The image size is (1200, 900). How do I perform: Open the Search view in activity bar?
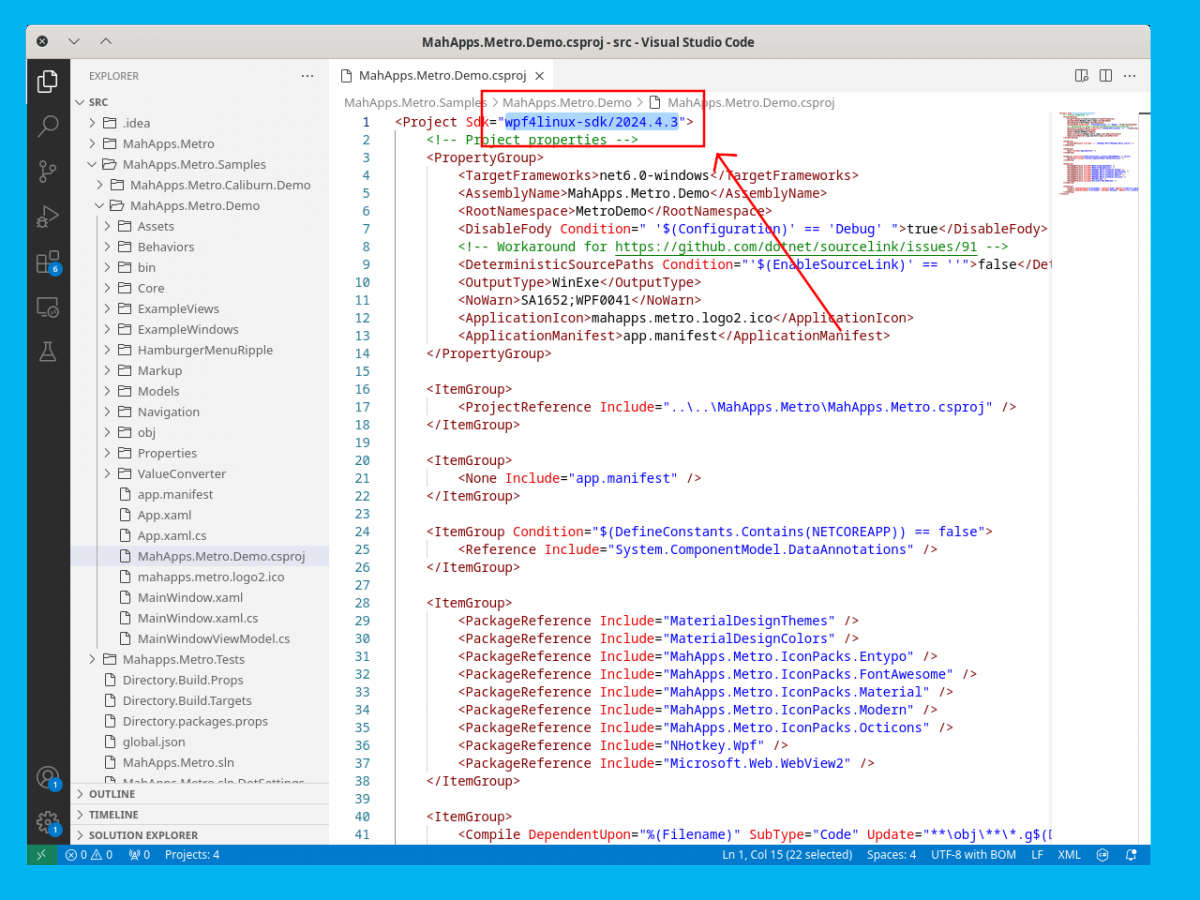(x=47, y=126)
